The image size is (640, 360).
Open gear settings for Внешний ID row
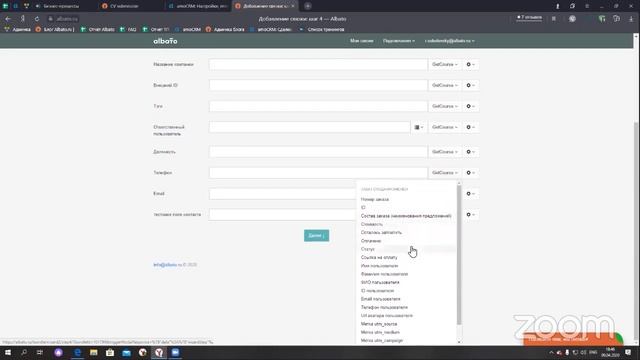click(x=470, y=85)
